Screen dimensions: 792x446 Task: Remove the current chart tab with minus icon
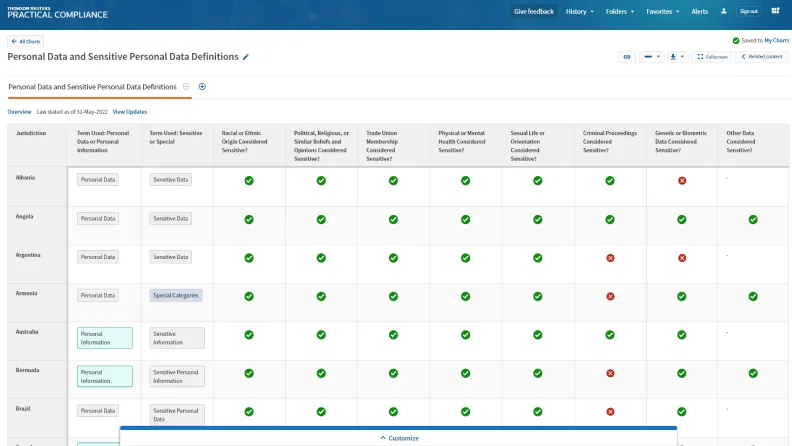[x=187, y=87]
